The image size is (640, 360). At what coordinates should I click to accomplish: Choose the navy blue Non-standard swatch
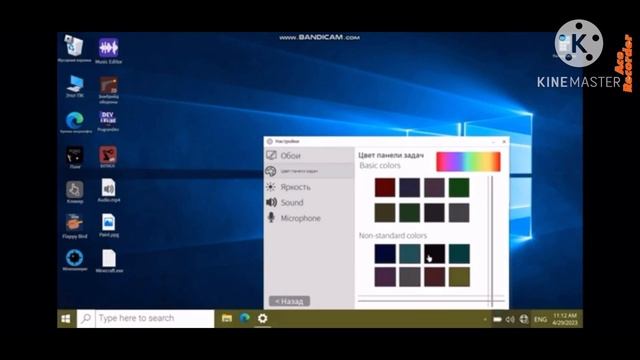click(x=385, y=253)
